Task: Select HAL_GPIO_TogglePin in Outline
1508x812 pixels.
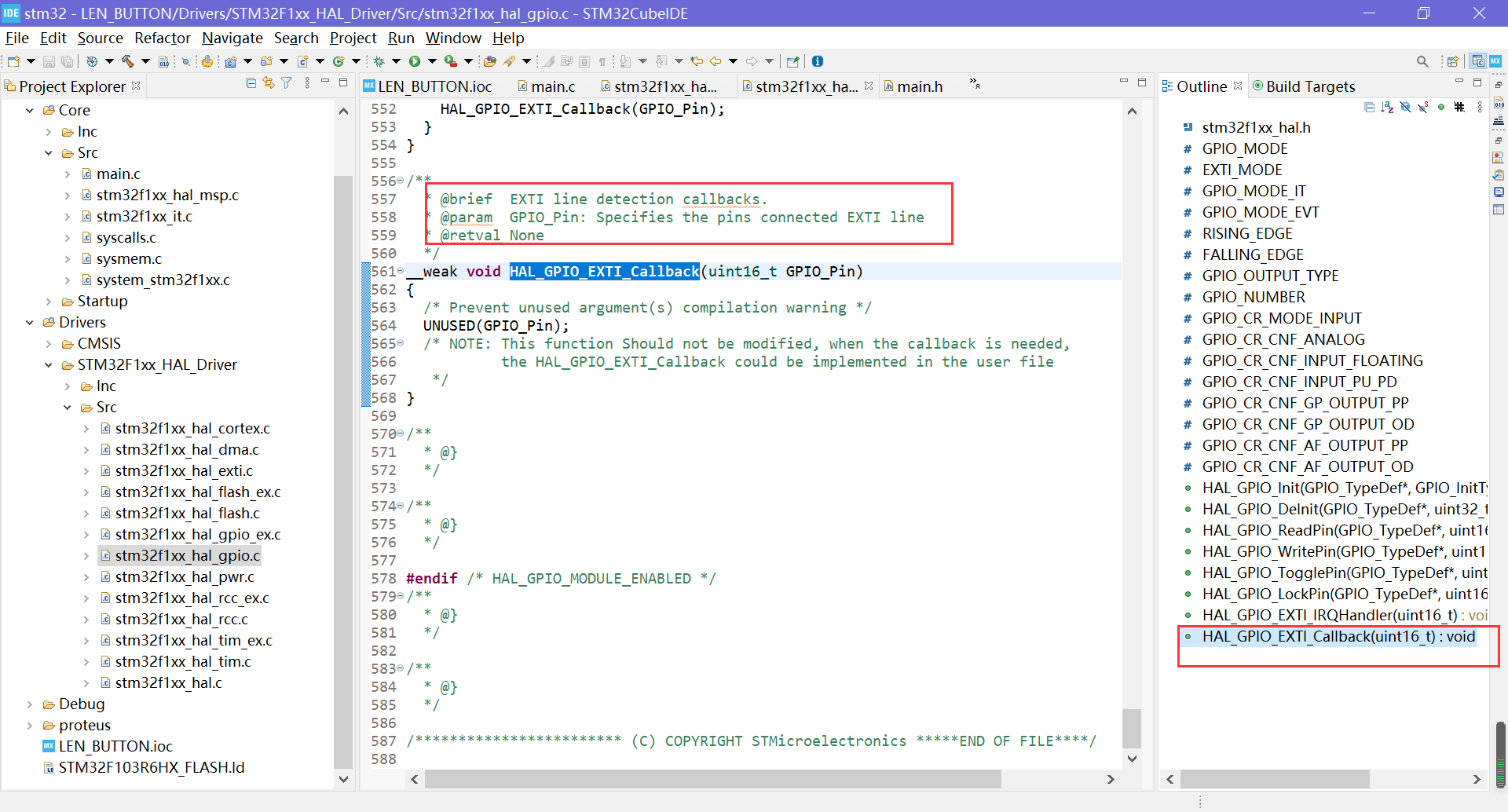Action: [x=1345, y=572]
